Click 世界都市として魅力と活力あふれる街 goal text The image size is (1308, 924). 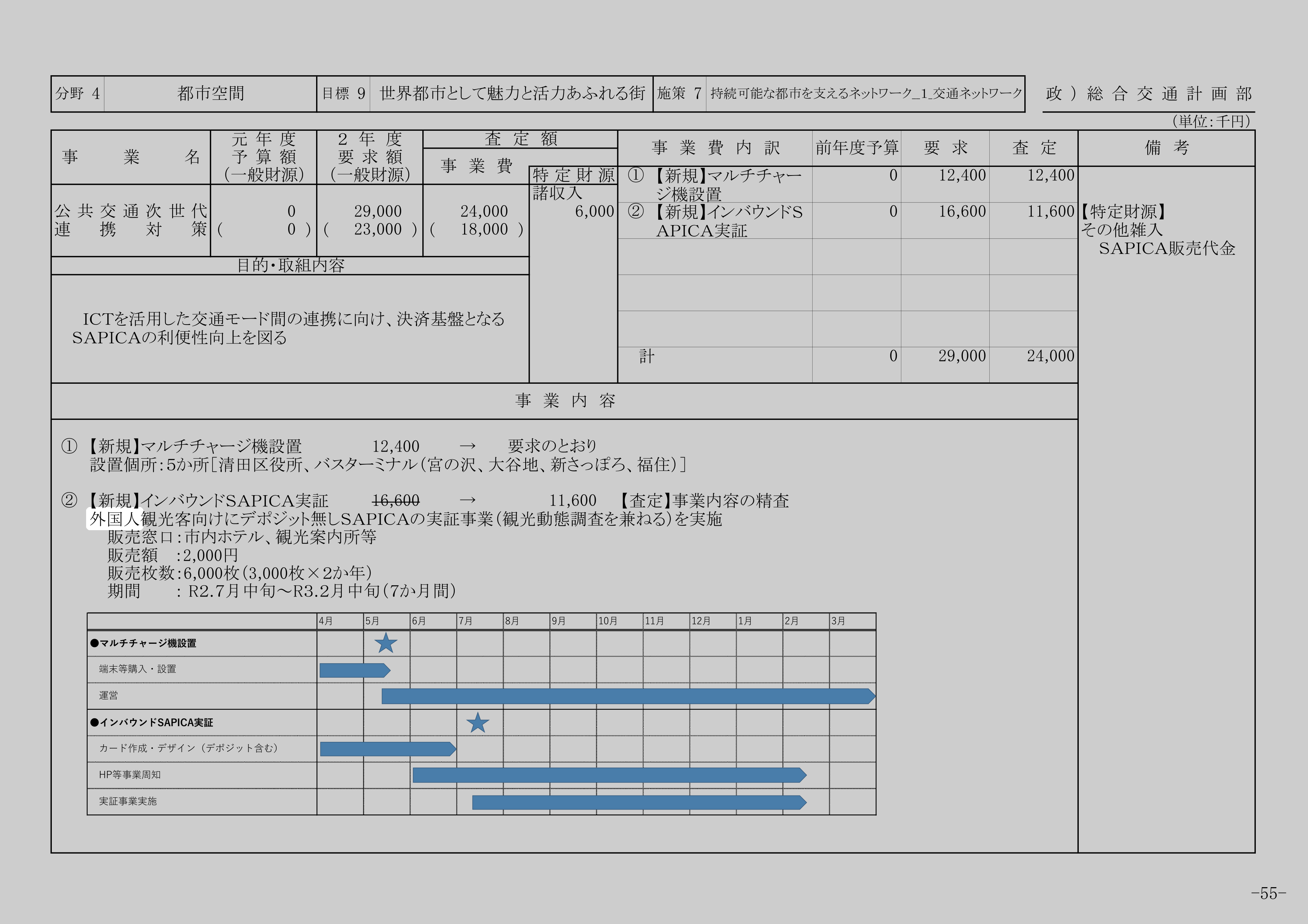point(512,93)
